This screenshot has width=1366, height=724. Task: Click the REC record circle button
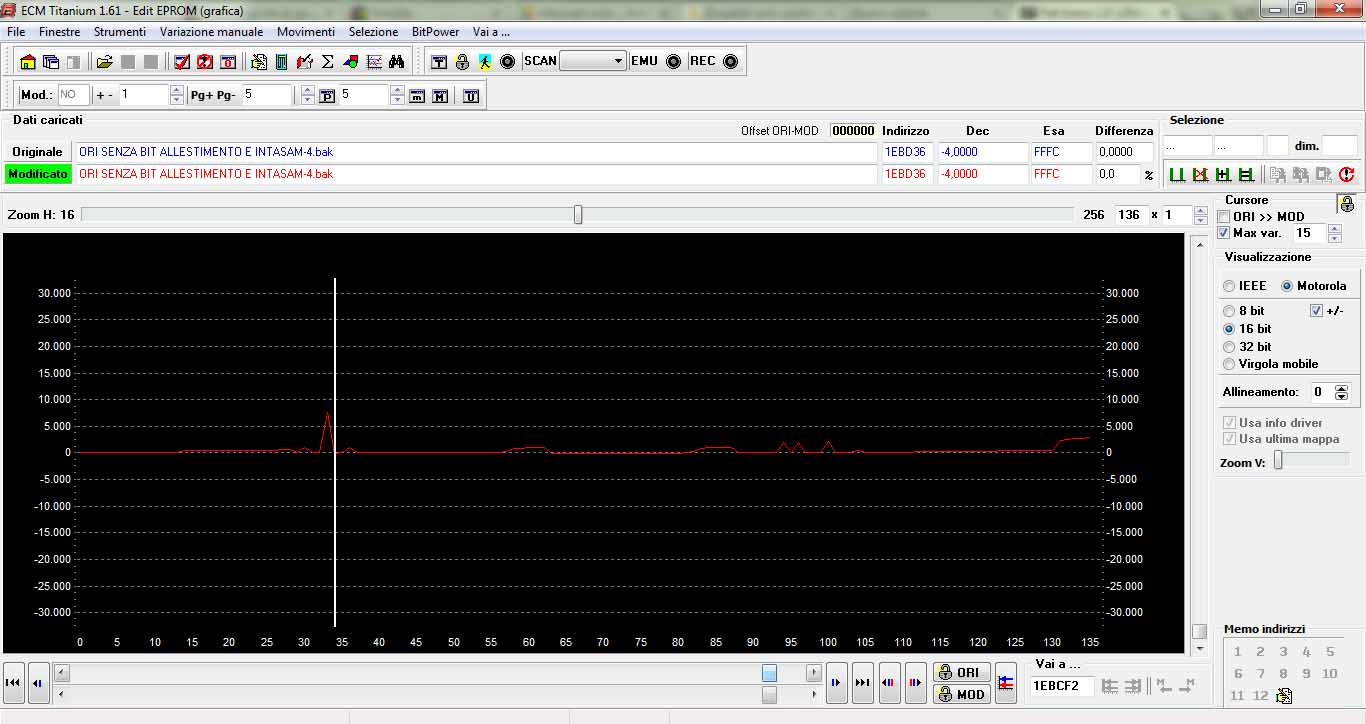tap(730, 61)
